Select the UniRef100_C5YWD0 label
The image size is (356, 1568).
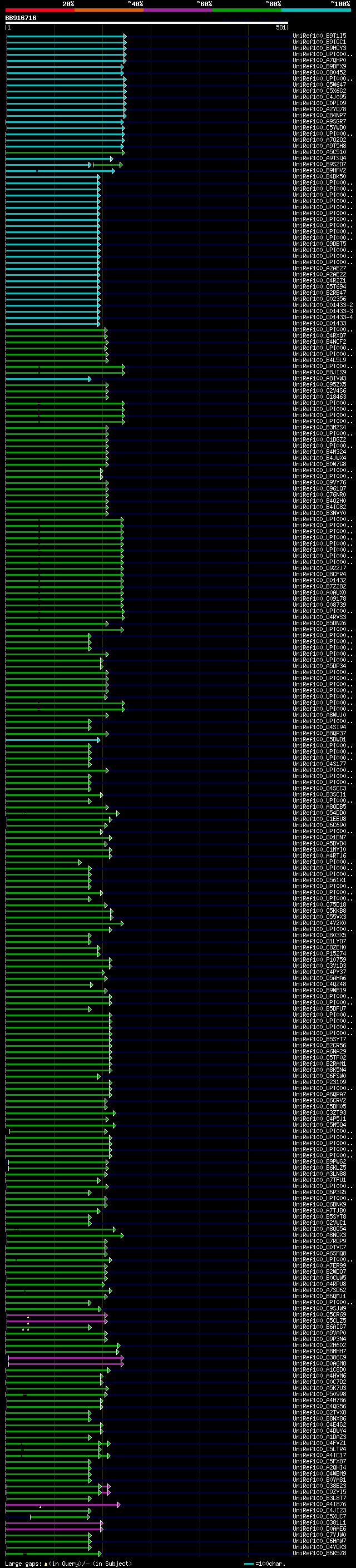click(x=319, y=128)
